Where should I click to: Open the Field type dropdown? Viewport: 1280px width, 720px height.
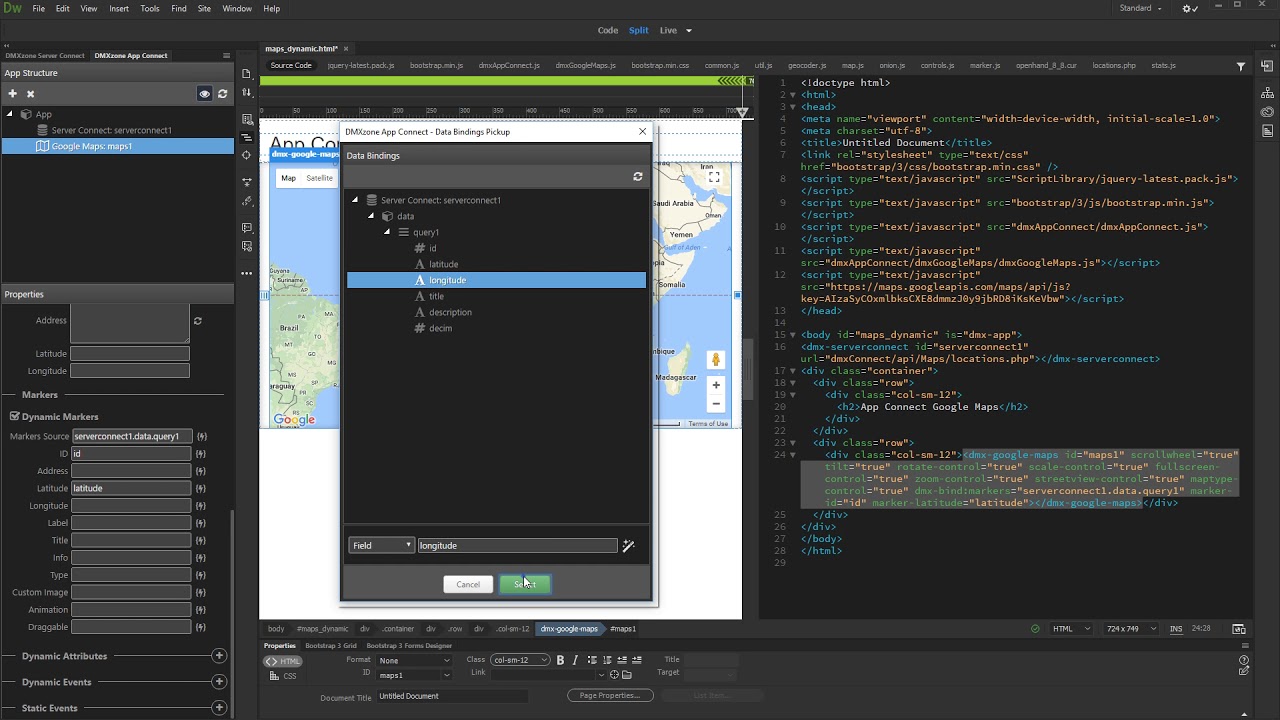point(381,545)
